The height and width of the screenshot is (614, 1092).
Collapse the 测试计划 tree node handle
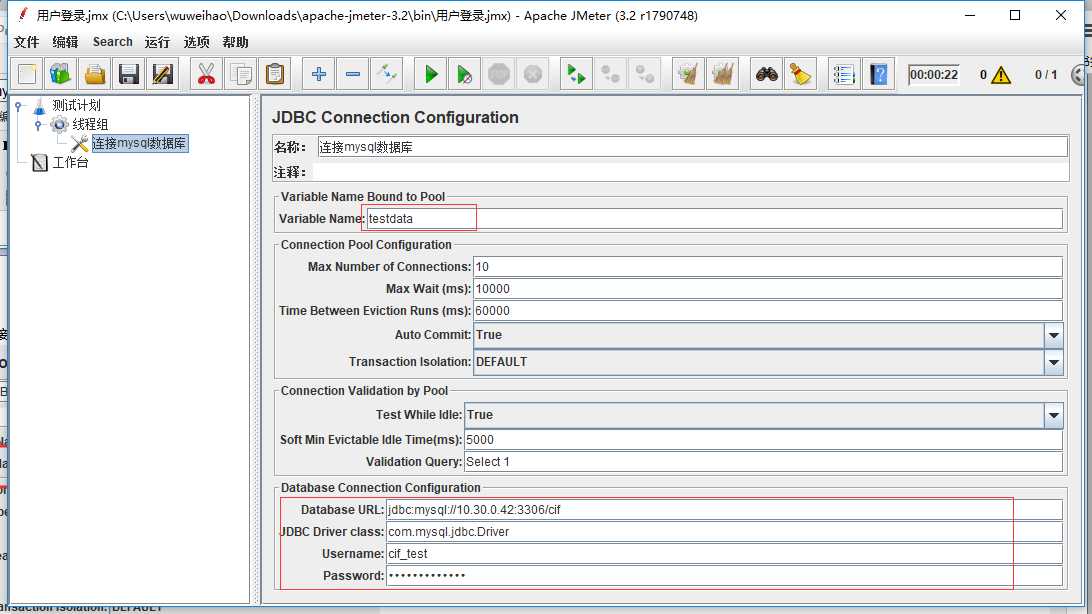point(18,107)
